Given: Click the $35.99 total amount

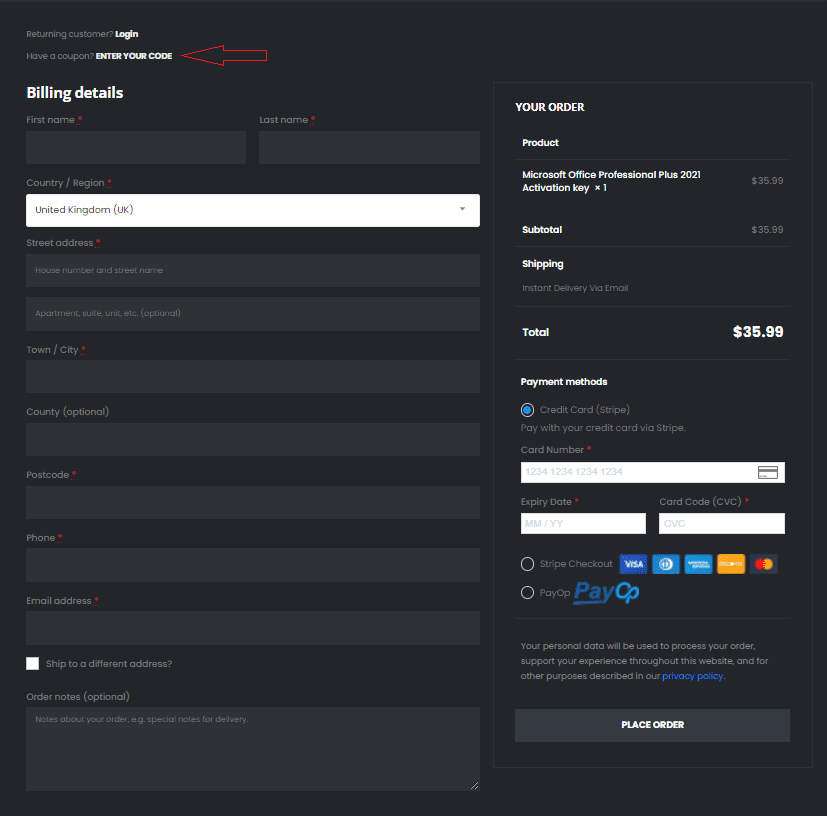Looking at the screenshot, I should tap(758, 332).
